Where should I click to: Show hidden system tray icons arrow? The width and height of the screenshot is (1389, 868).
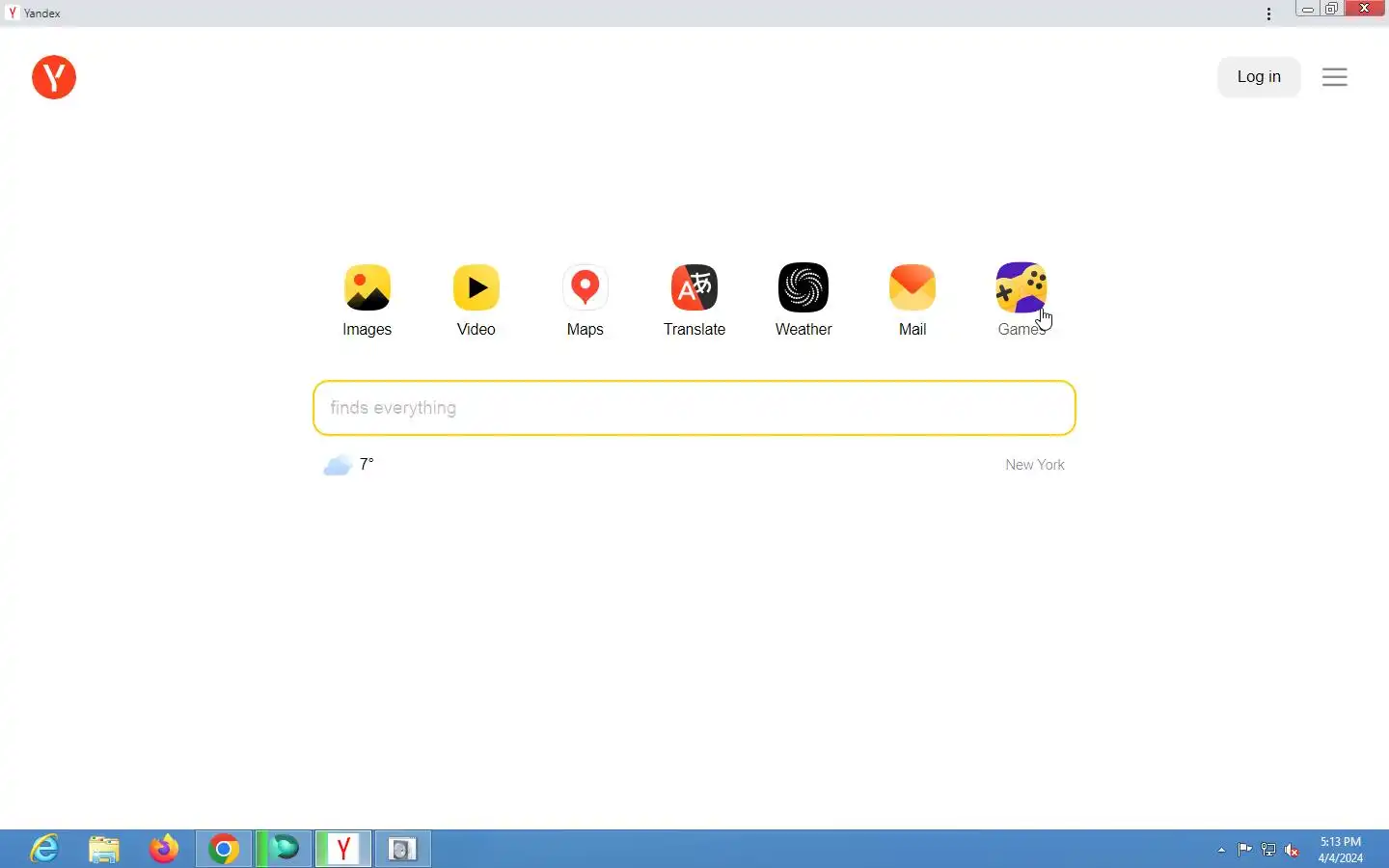click(1222, 850)
